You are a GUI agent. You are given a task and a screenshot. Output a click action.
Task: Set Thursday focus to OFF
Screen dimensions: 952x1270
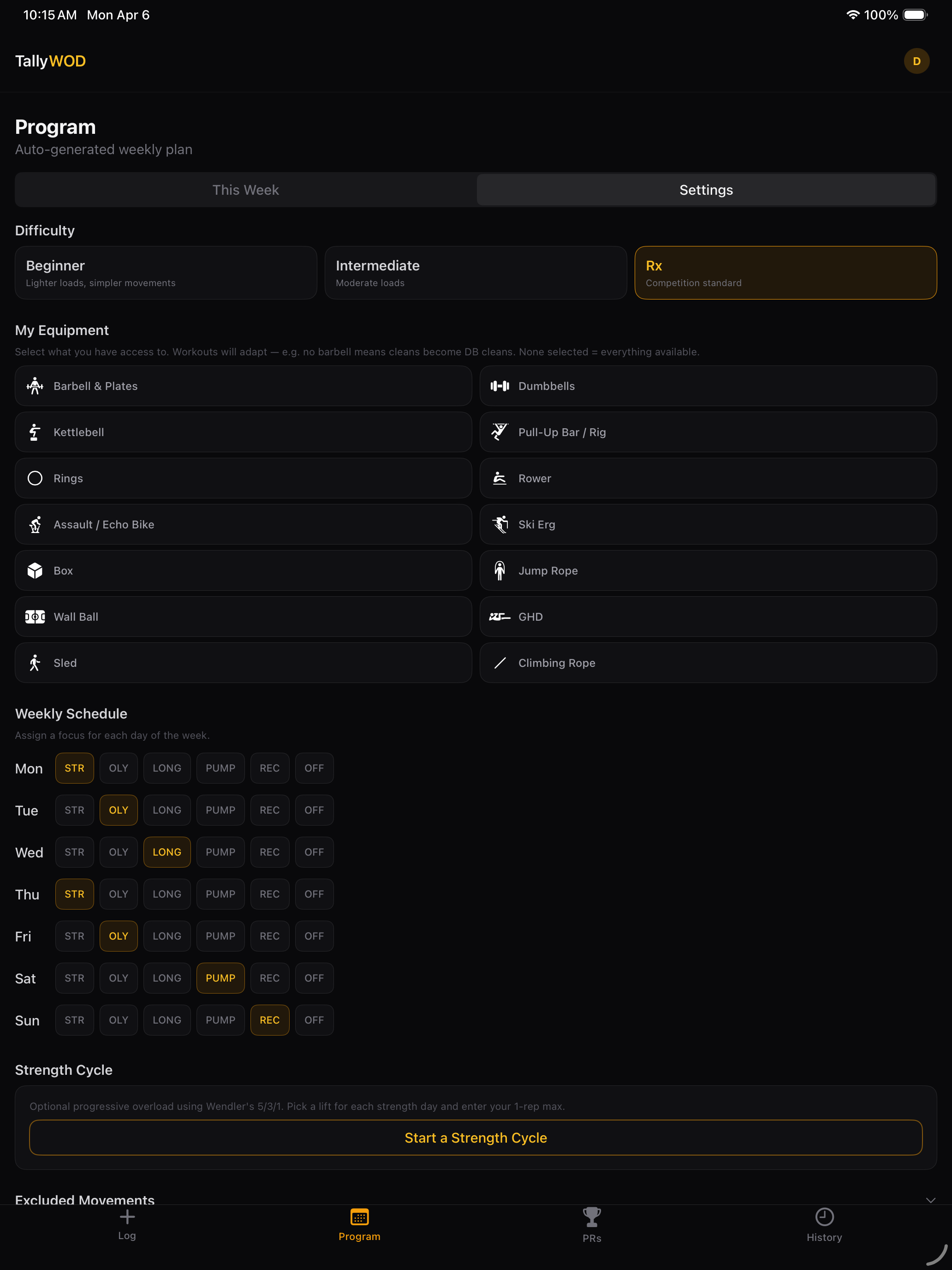(x=314, y=894)
